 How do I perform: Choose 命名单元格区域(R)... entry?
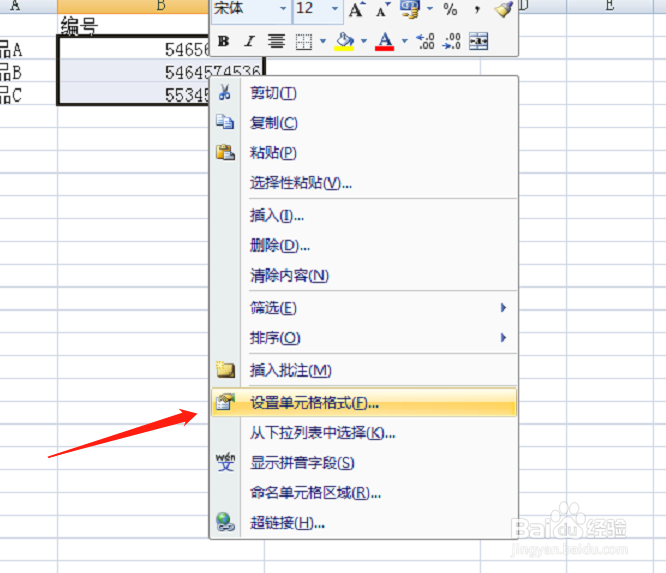pos(364,493)
